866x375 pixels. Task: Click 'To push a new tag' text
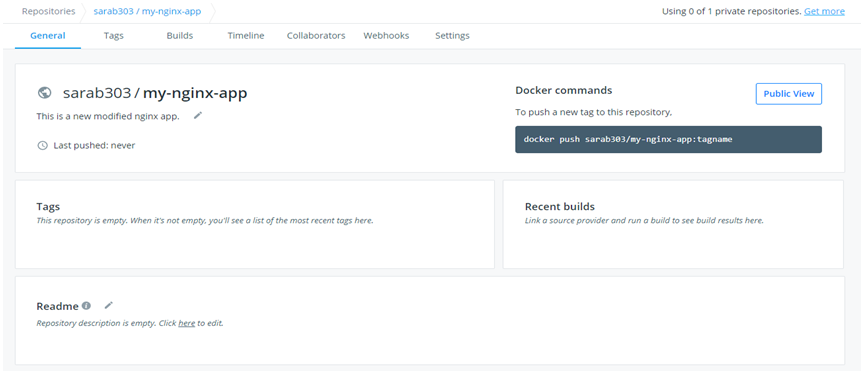pos(594,112)
